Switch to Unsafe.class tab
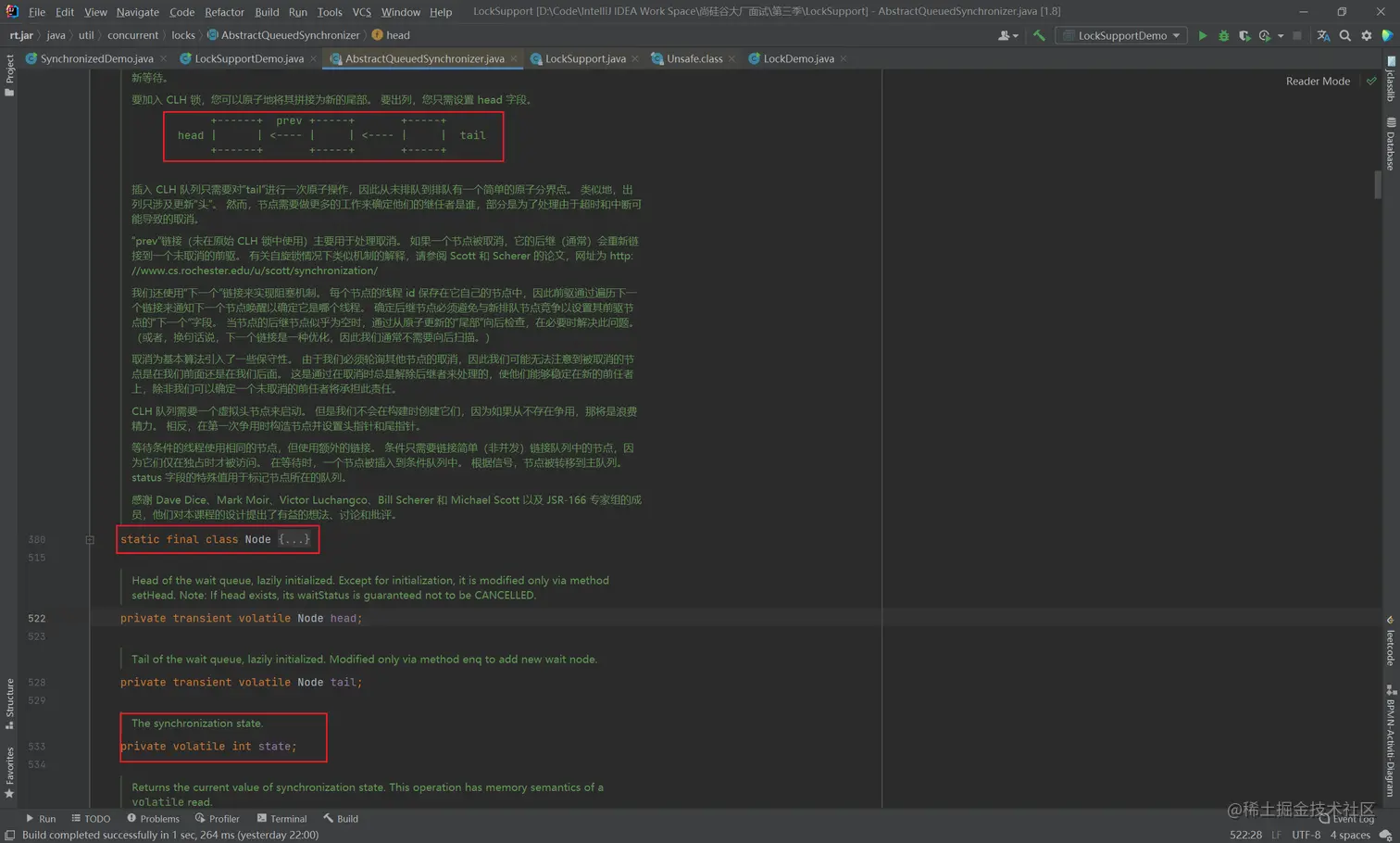 click(694, 58)
